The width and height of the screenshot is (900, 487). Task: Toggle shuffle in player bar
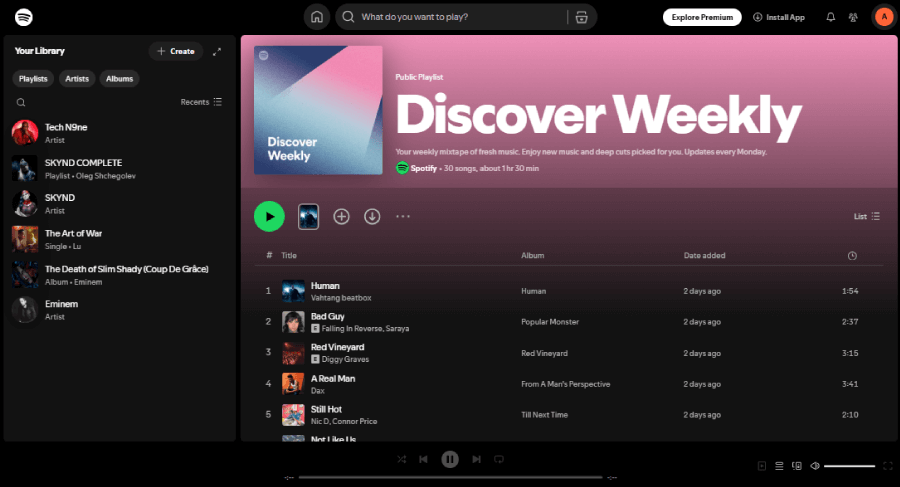click(x=402, y=459)
